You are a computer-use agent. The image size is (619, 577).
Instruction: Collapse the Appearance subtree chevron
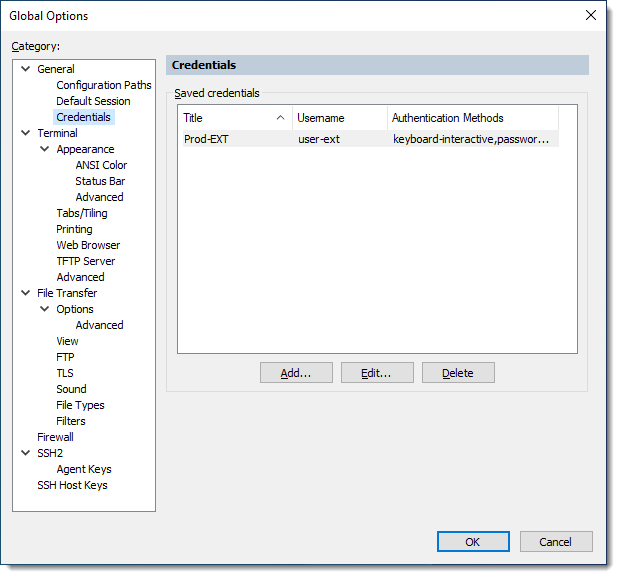[x=45, y=149]
